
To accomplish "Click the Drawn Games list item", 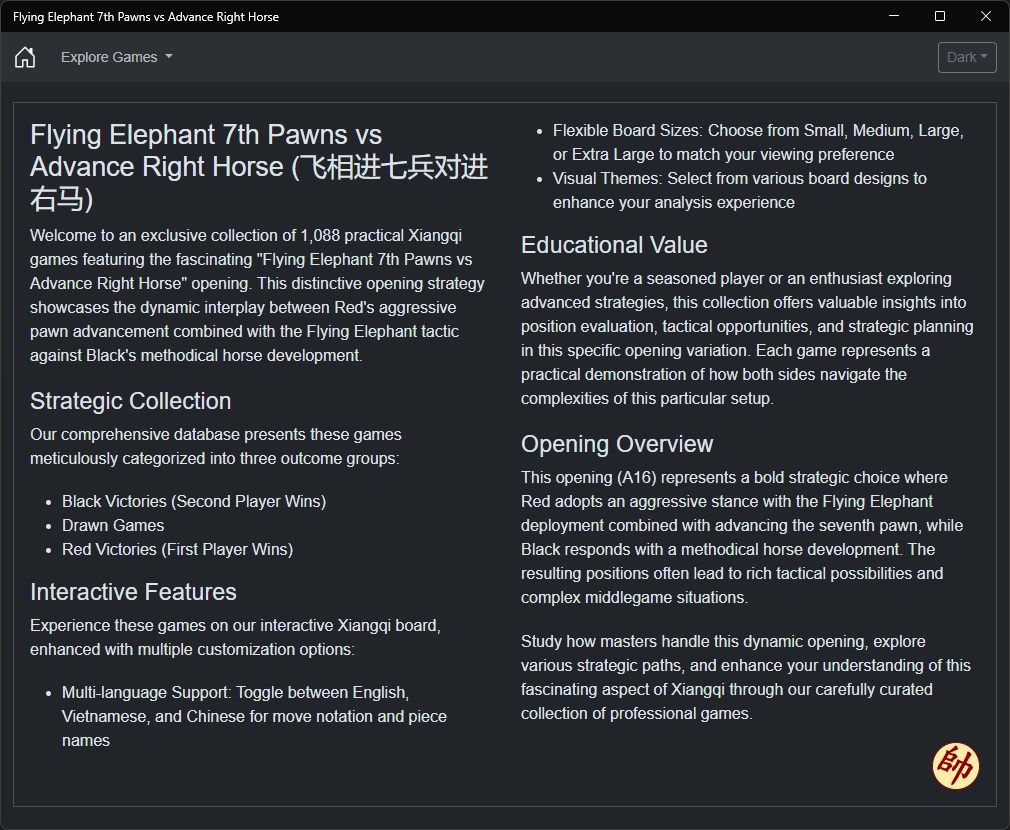I will pos(113,525).
